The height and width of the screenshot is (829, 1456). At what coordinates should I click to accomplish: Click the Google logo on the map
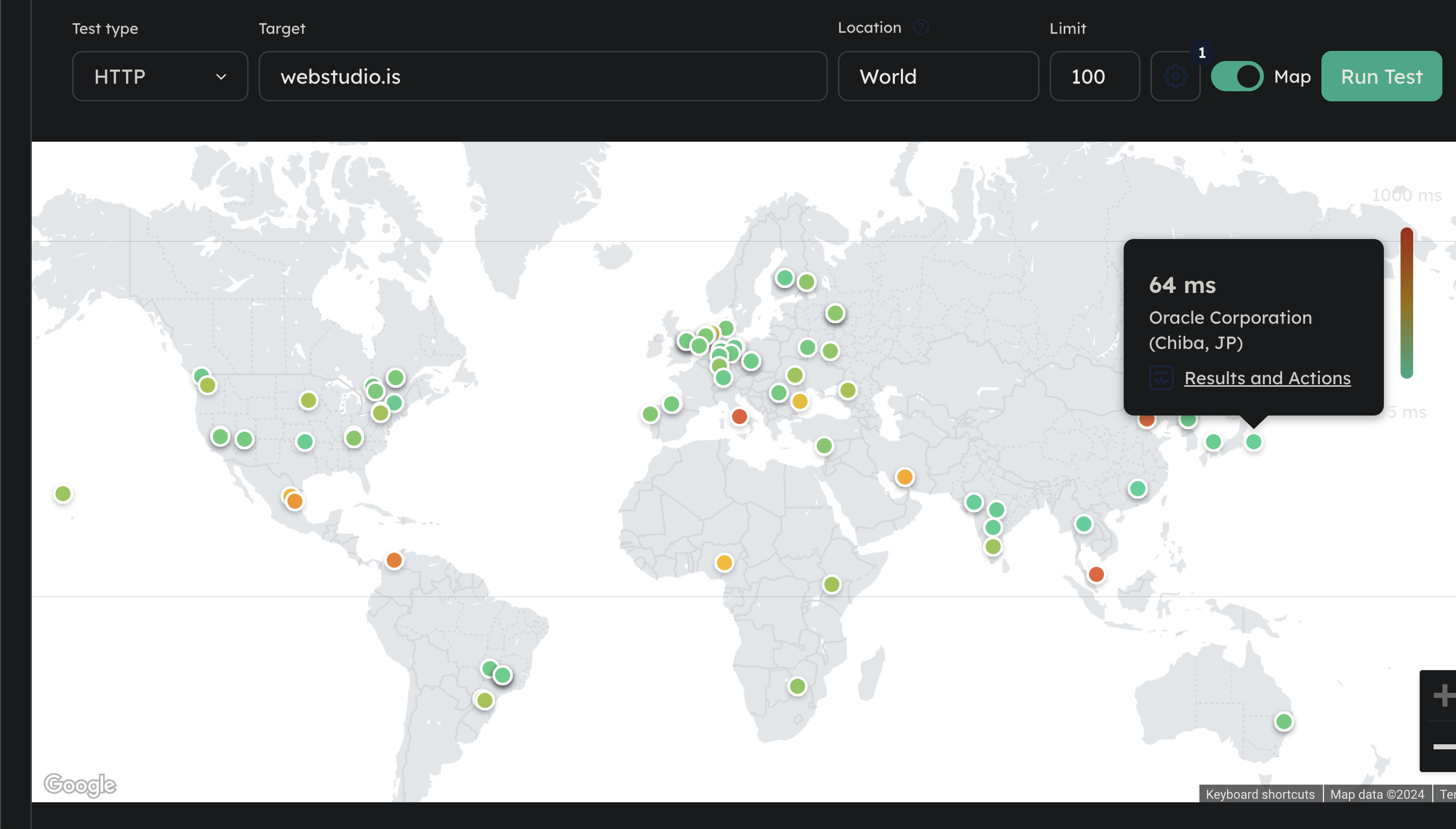[80, 785]
